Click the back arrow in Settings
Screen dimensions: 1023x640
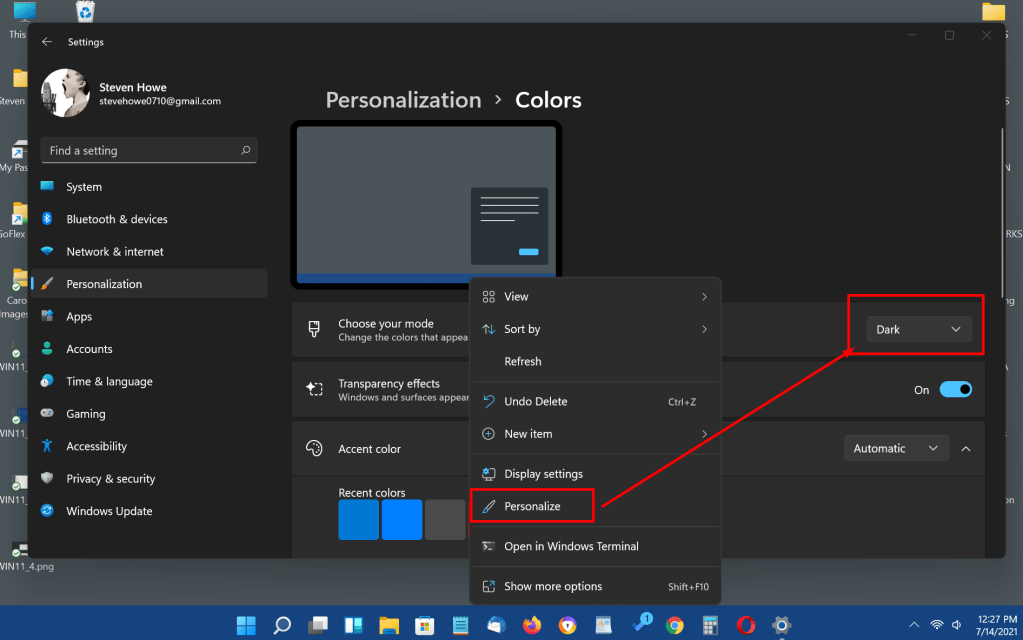click(47, 42)
